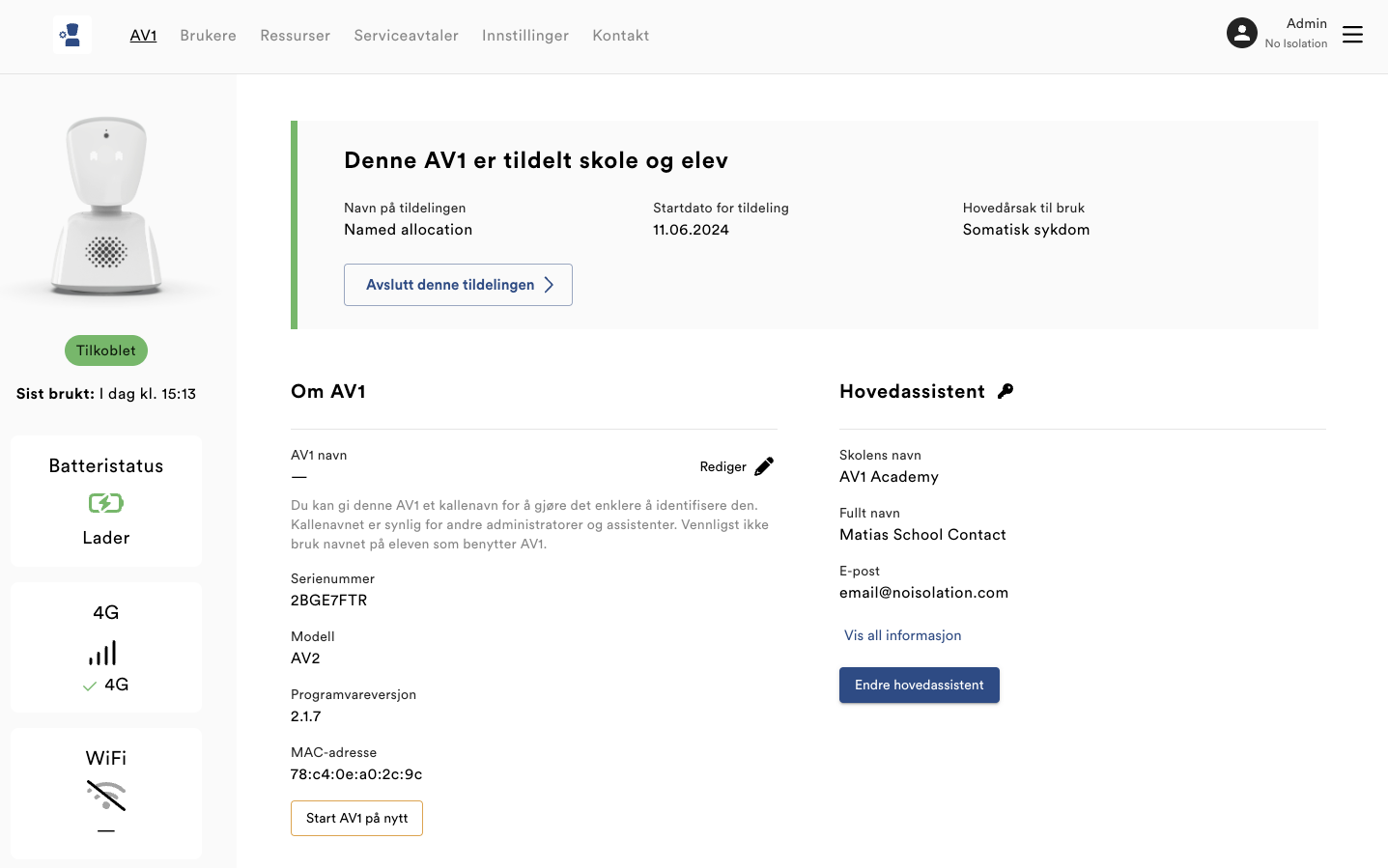Open the Serviceavtaler tab

pyautogui.click(x=406, y=35)
